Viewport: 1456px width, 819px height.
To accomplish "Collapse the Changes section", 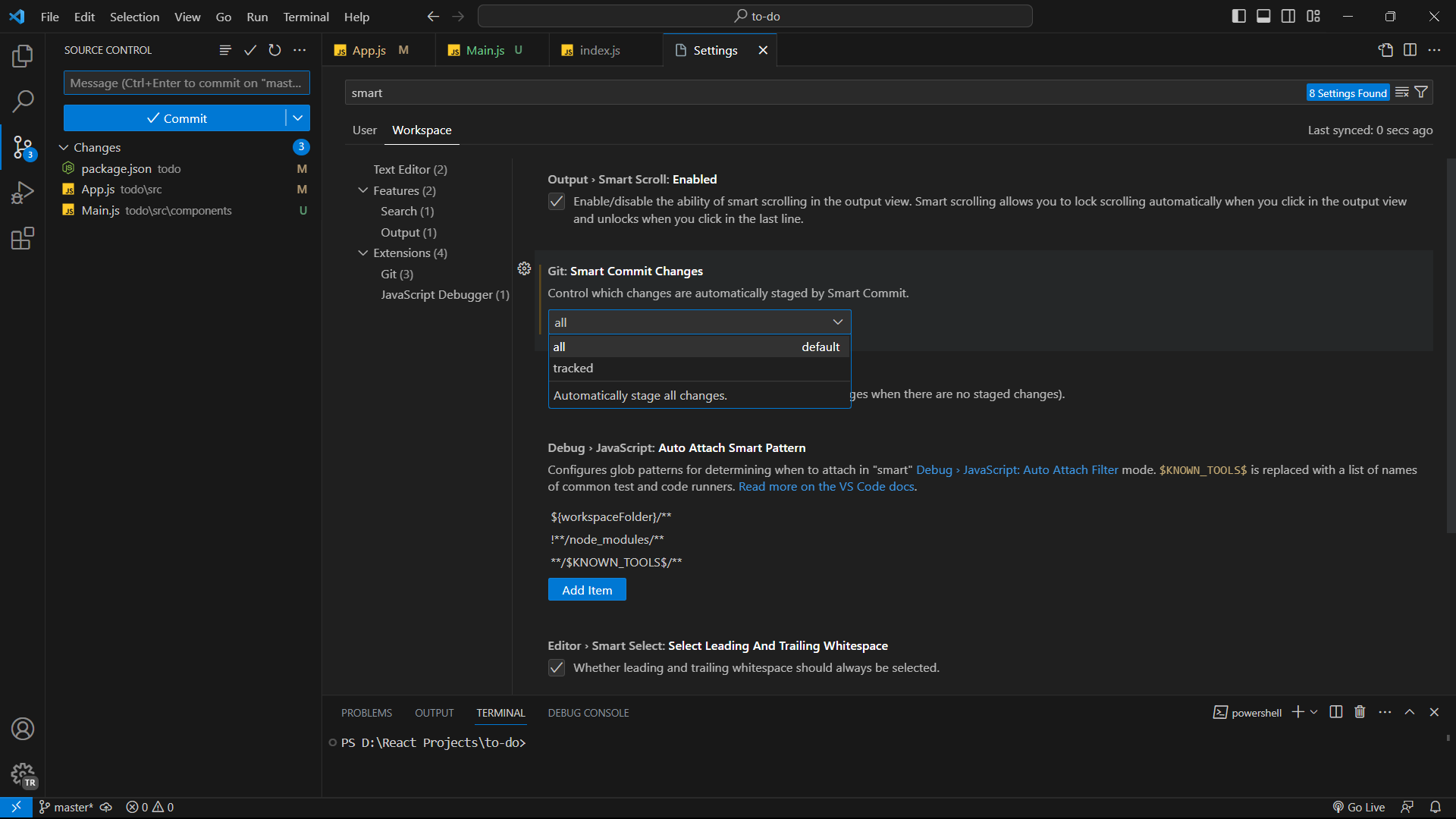I will coord(62,147).
